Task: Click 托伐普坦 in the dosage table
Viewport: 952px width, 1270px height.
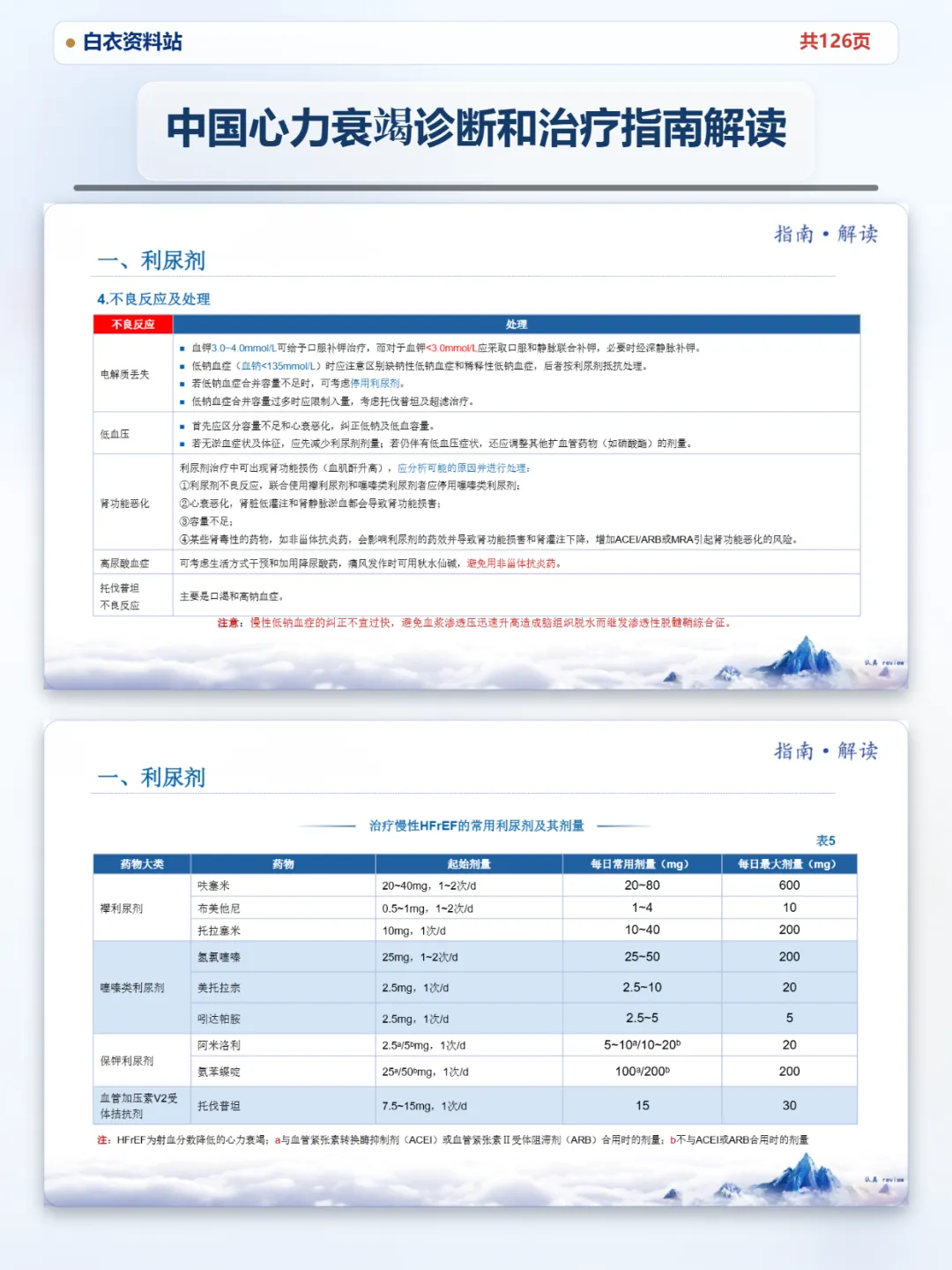Action: click(x=219, y=1106)
